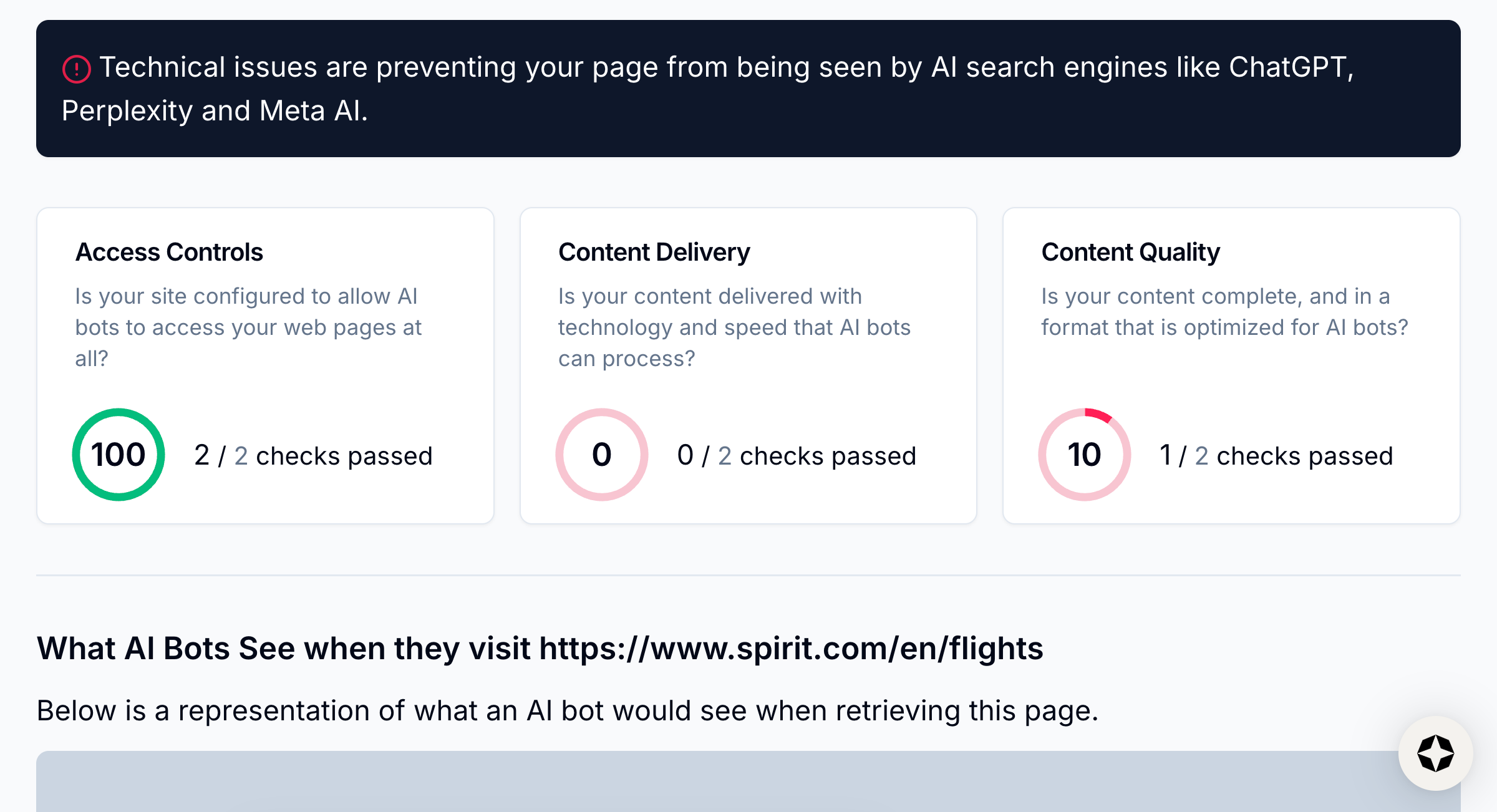Image resolution: width=1497 pixels, height=812 pixels.
Task: Select the Access Controls card
Action: [264, 364]
